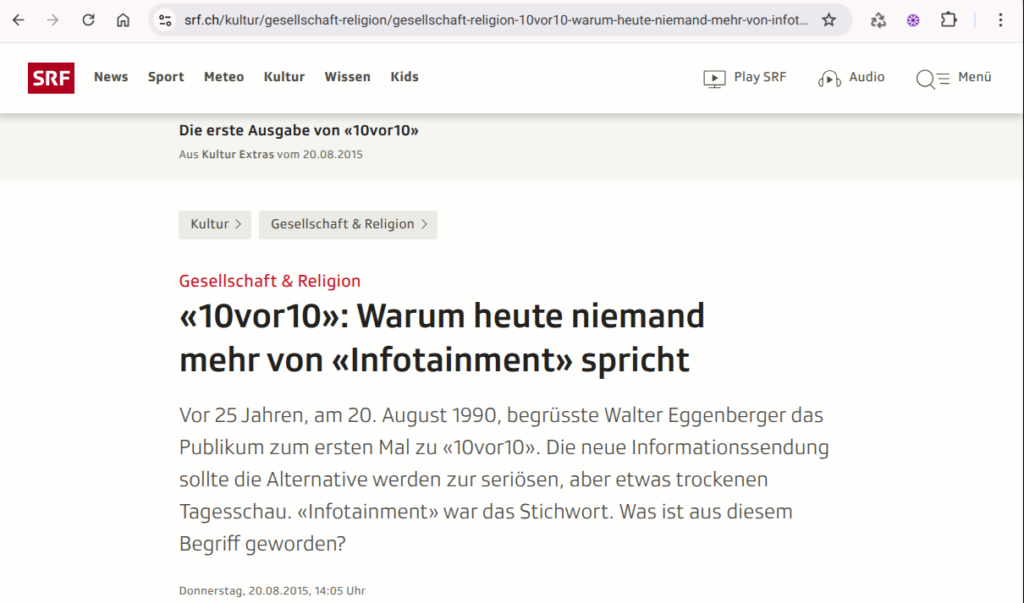Image resolution: width=1024 pixels, height=603 pixels.
Task: Click the Gesellschaft & Religion breadcrumb
Action: point(347,225)
